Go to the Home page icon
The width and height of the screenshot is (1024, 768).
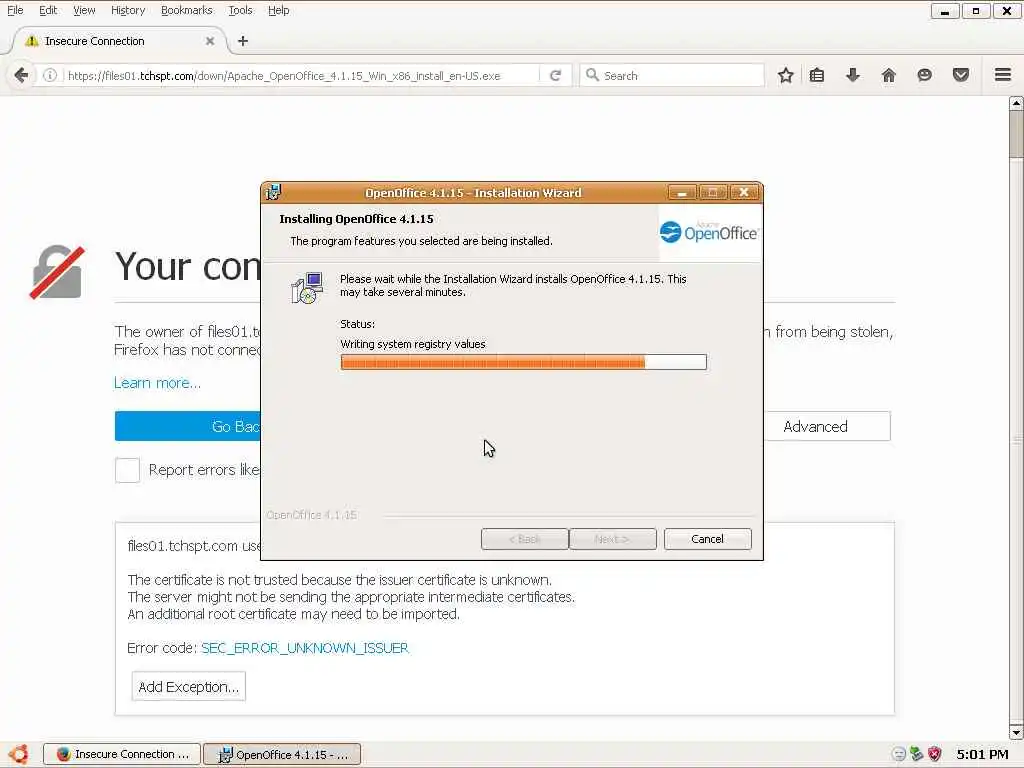(888, 76)
